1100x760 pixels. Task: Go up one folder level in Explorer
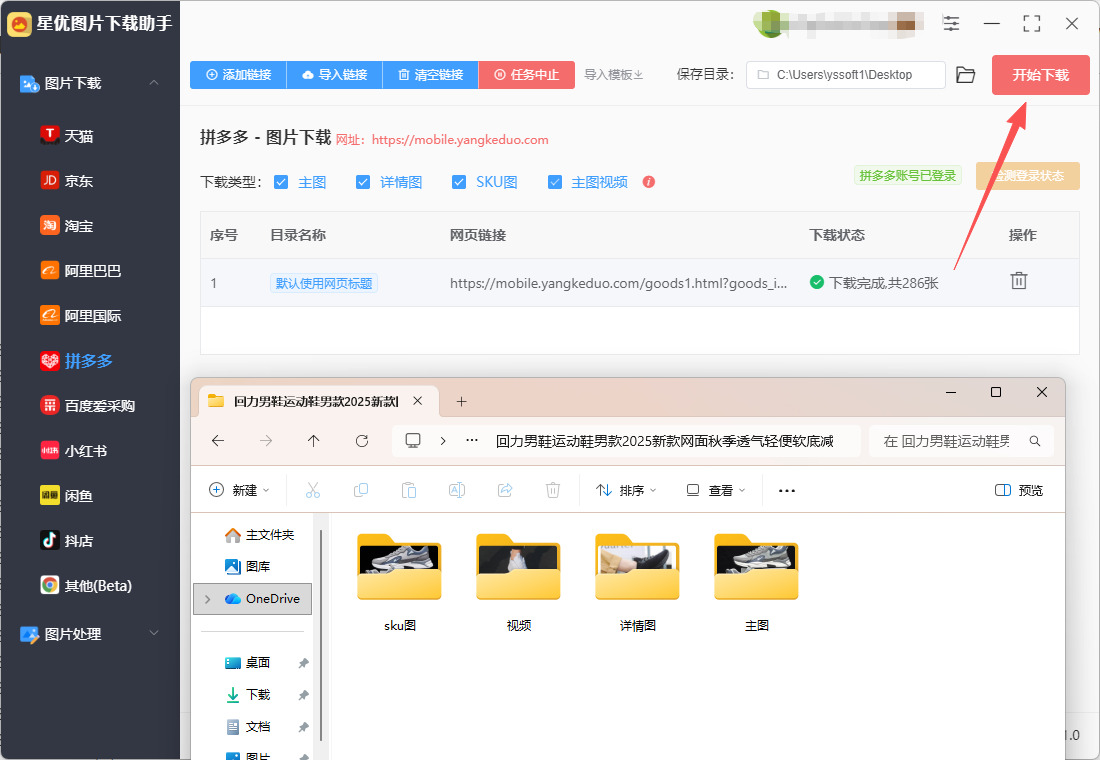pos(314,441)
